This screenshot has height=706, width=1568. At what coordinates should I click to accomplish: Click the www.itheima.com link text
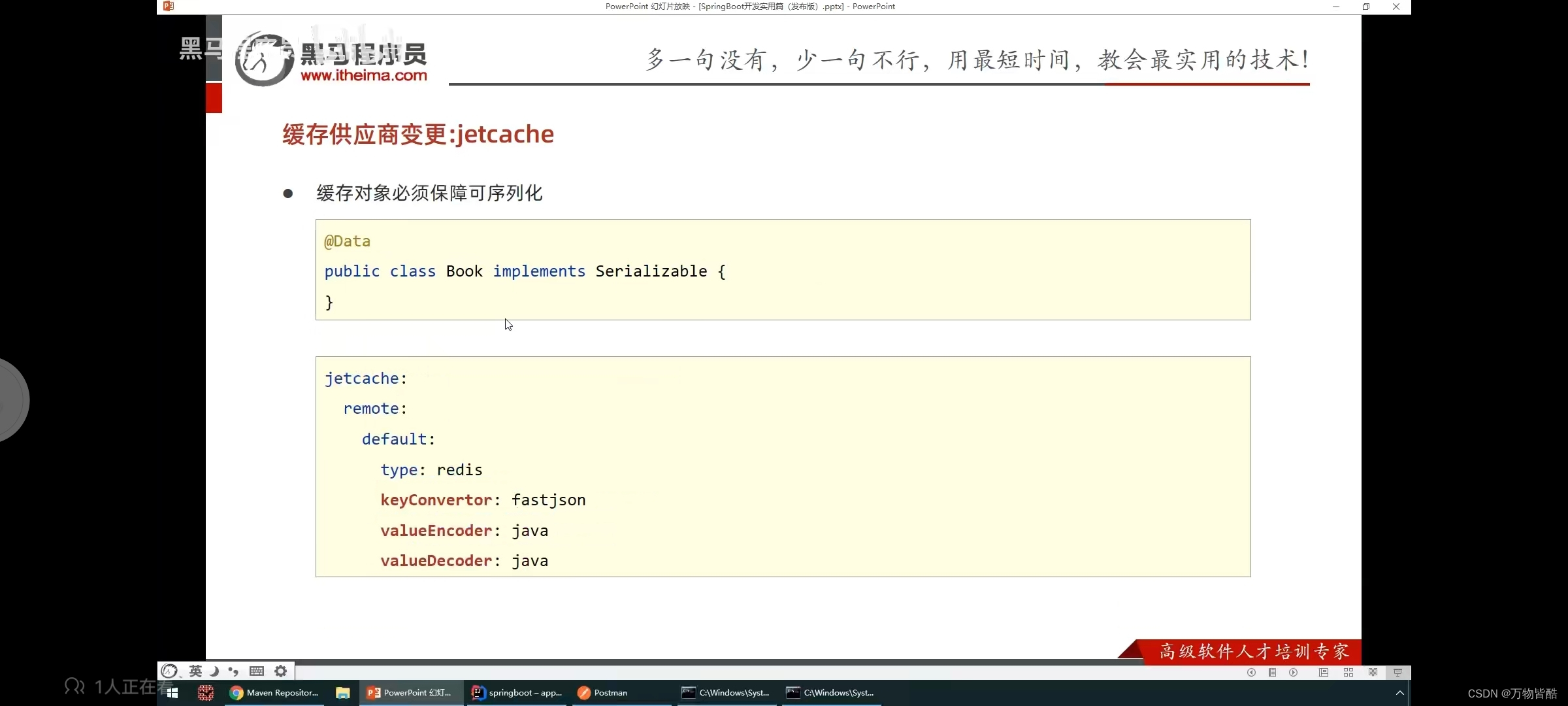[364, 75]
